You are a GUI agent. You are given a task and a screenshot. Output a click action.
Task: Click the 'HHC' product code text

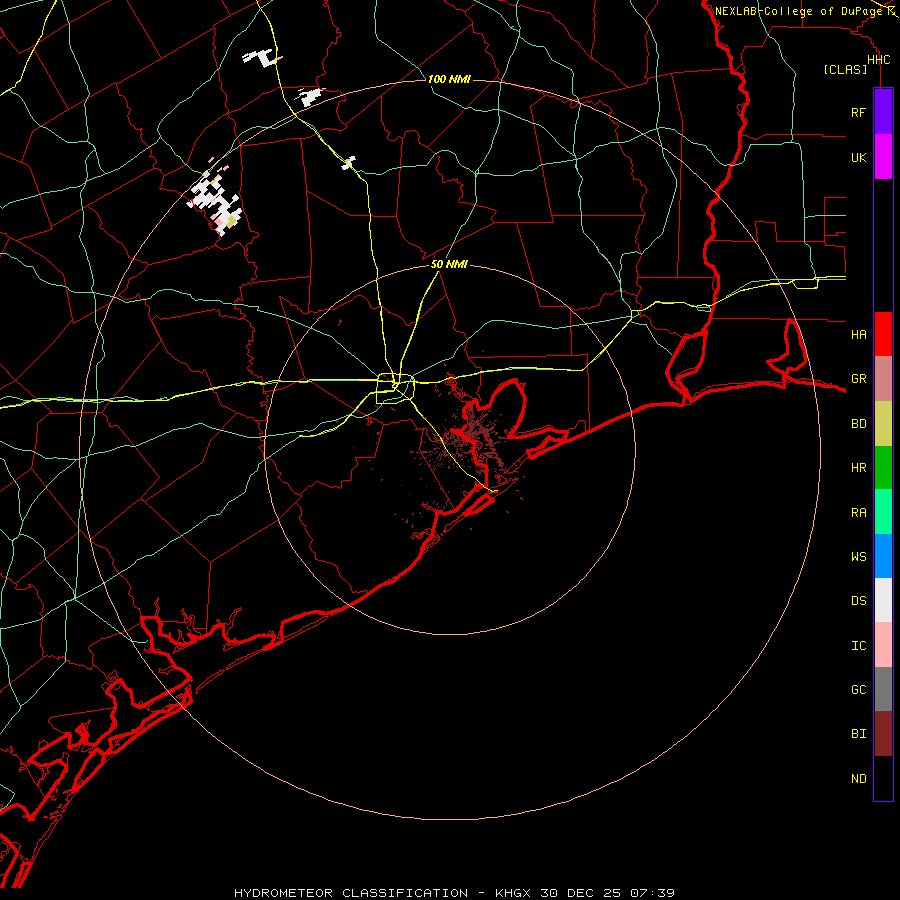click(x=879, y=60)
